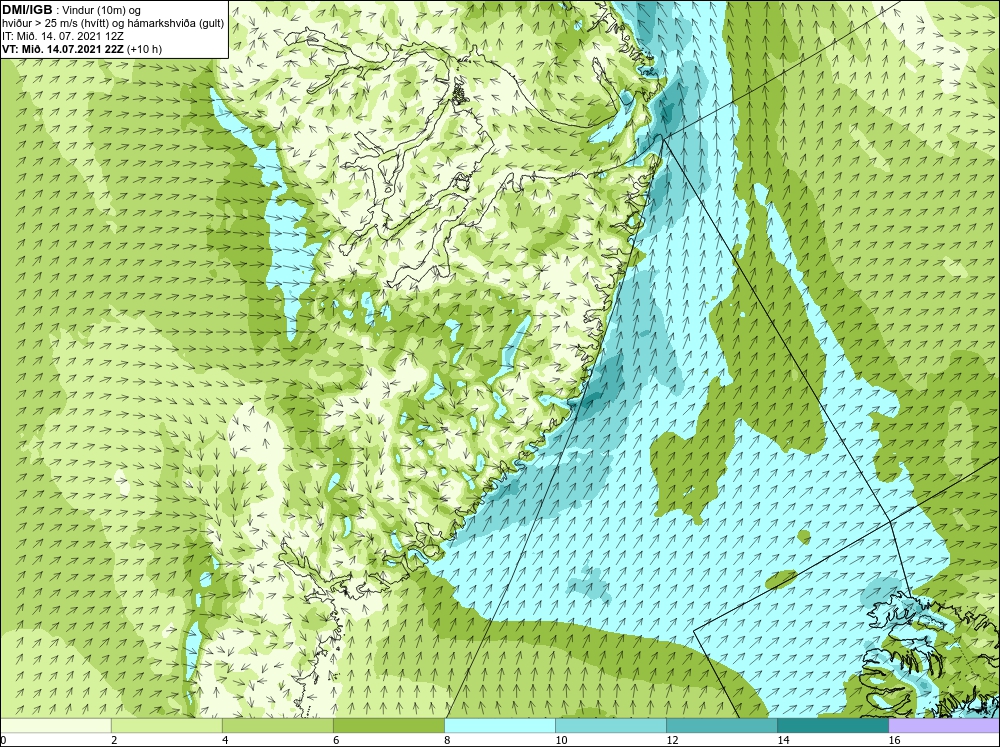This screenshot has height=747, width=1000.
Task: Click the 'VT: Mið. 14.07.2021 22Z' valid time line
Action: pyautogui.click(x=64, y=49)
